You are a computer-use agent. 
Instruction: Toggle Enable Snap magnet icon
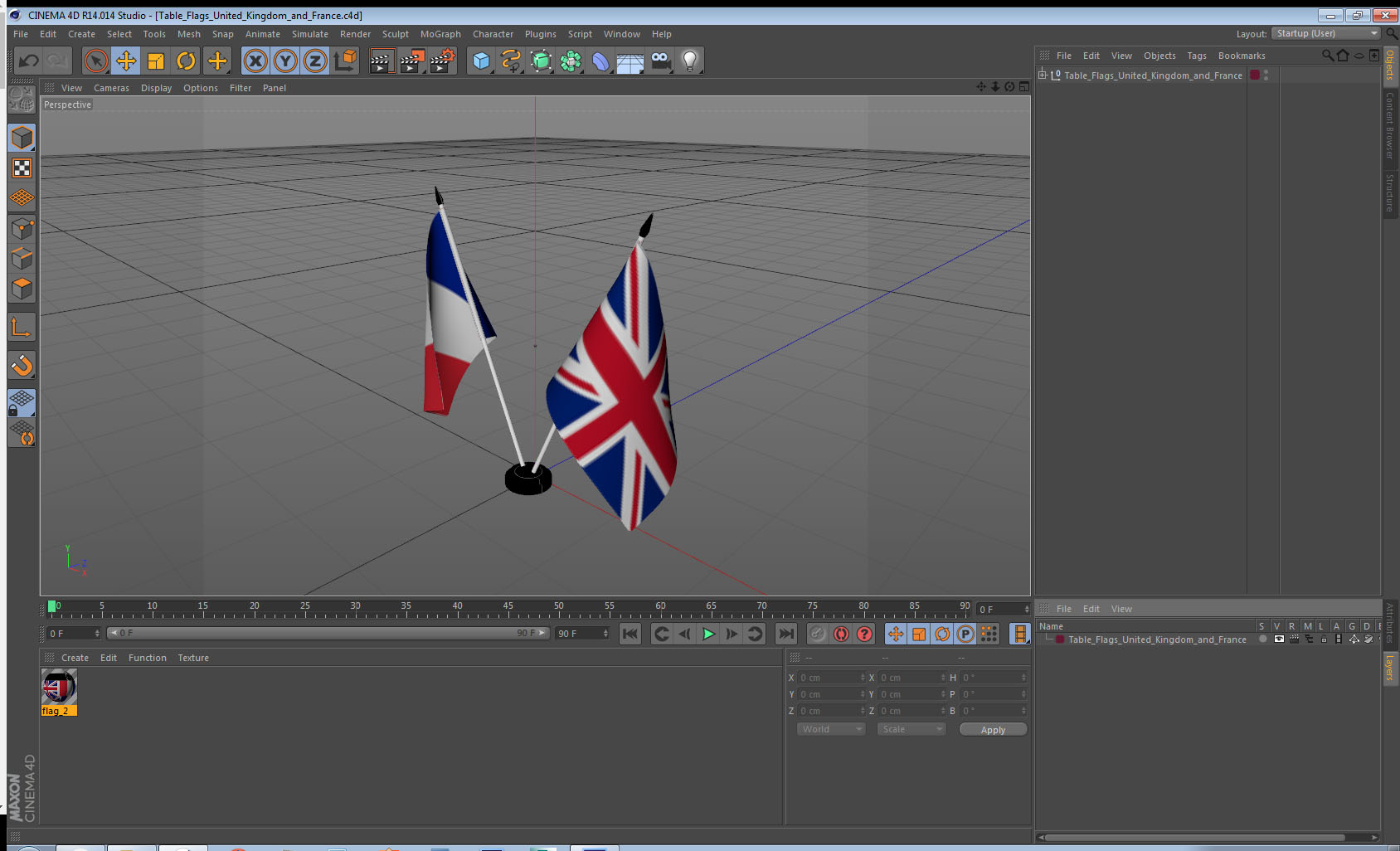(22, 365)
